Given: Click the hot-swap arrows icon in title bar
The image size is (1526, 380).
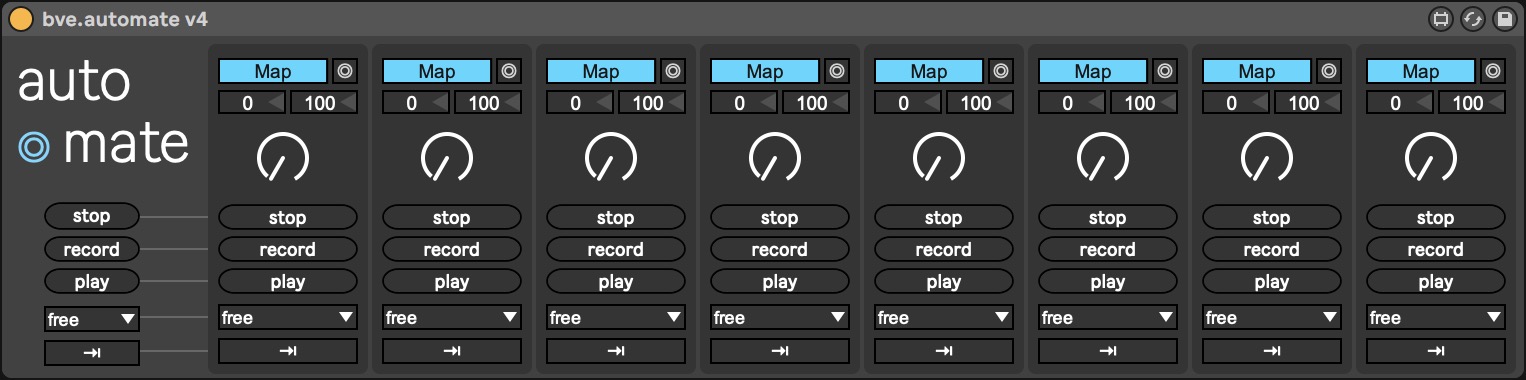Looking at the screenshot, I should tap(1472, 18).
